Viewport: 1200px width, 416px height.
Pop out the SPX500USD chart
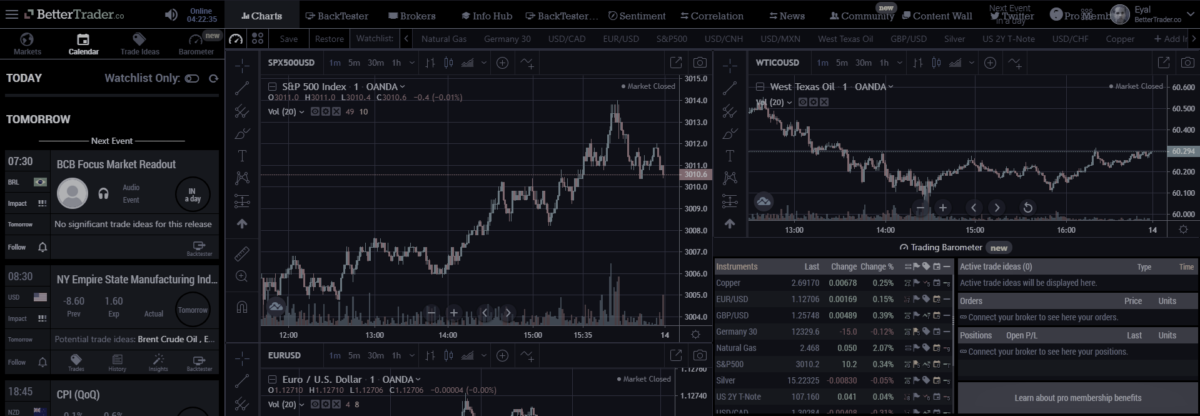click(677, 62)
